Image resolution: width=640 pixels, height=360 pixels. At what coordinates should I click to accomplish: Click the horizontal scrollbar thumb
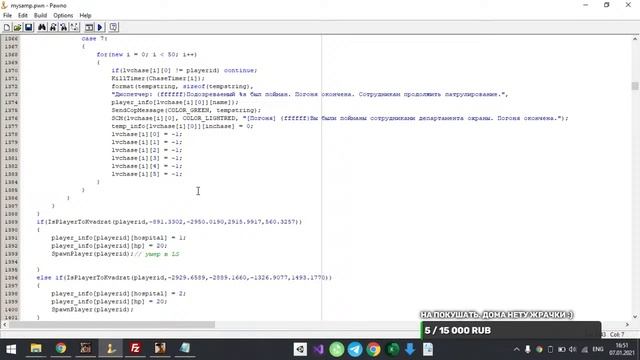point(112,324)
